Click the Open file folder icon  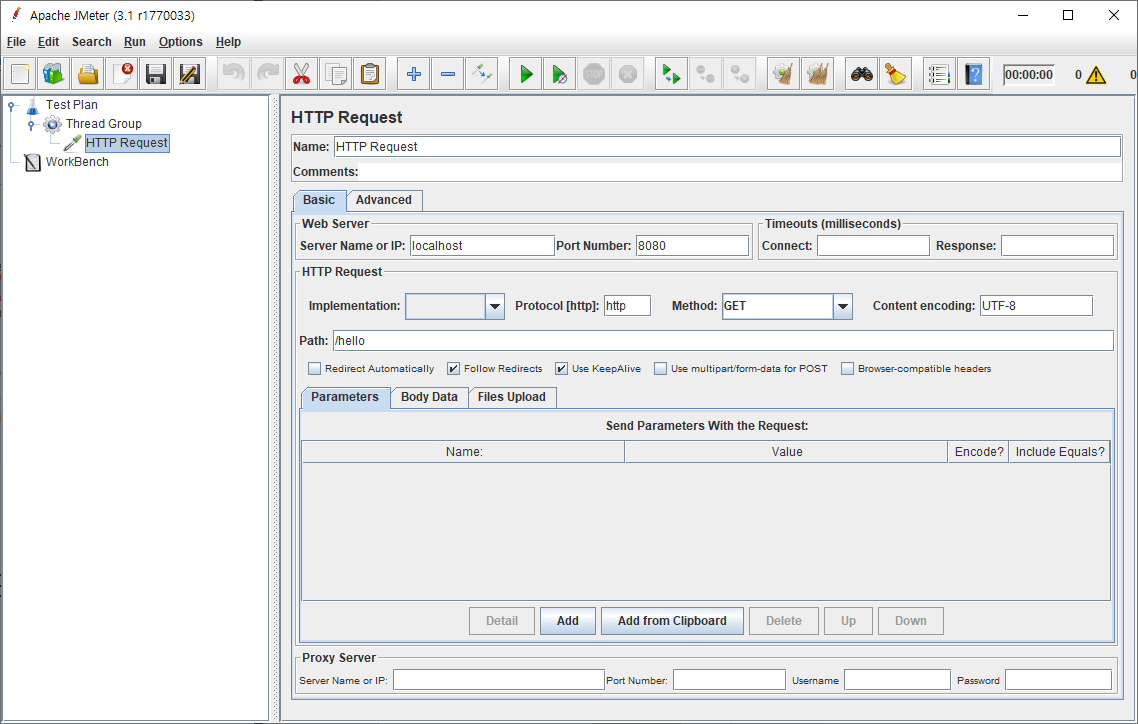coord(88,74)
